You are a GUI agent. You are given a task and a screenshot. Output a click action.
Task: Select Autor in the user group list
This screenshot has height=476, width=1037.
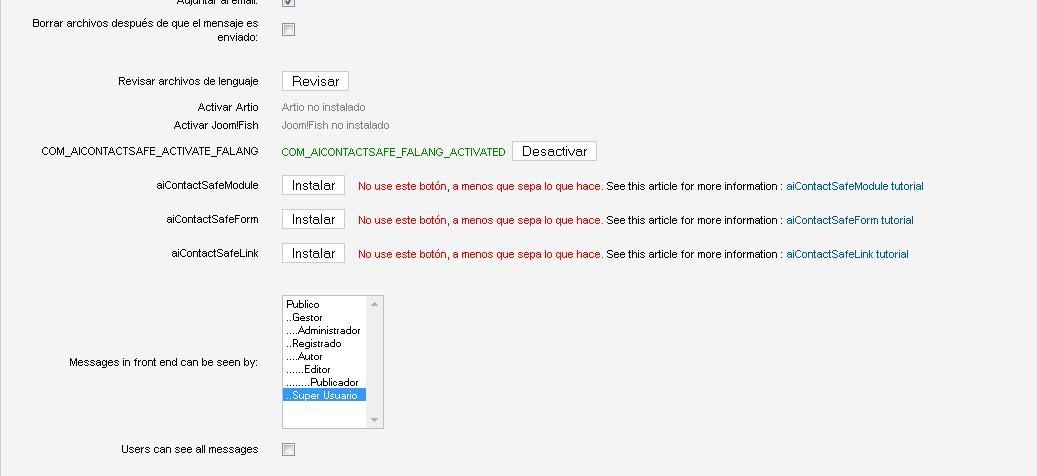coord(324,356)
